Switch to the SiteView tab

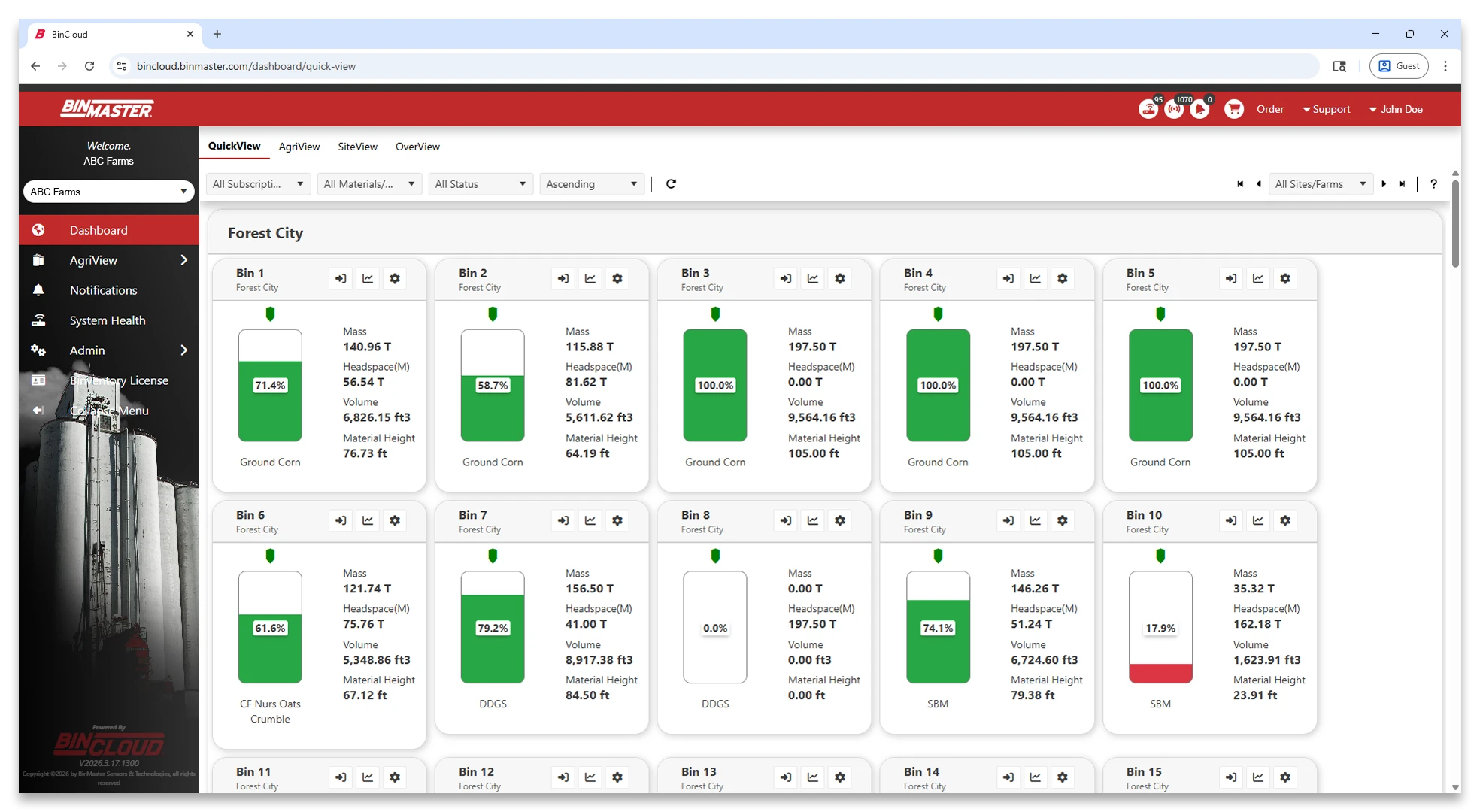pyautogui.click(x=357, y=147)
